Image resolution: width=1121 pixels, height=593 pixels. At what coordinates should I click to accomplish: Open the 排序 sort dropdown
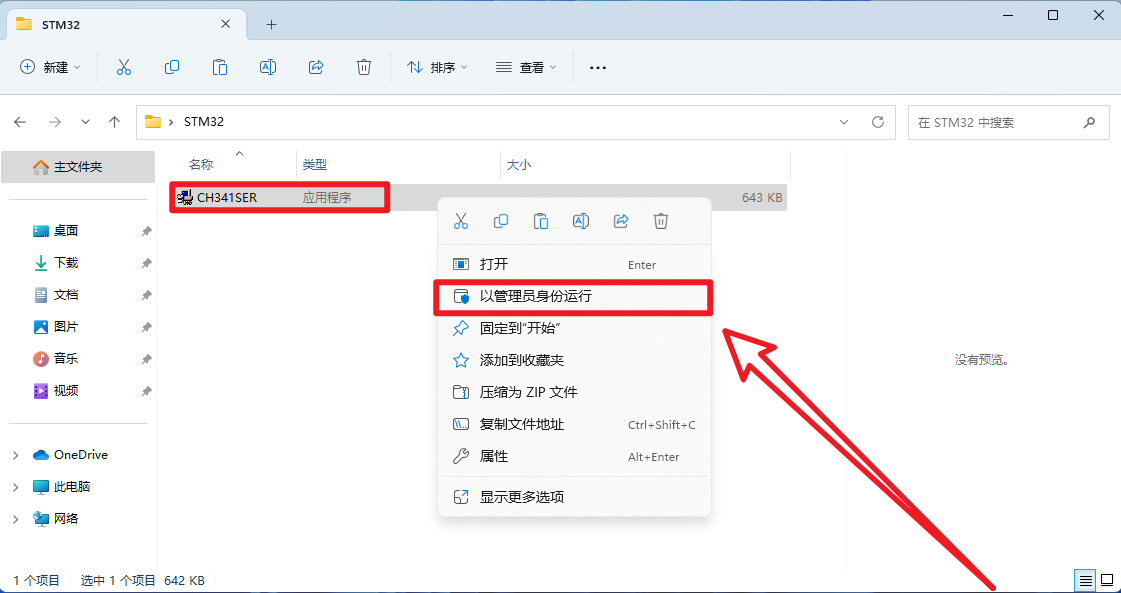click(437, 67)
